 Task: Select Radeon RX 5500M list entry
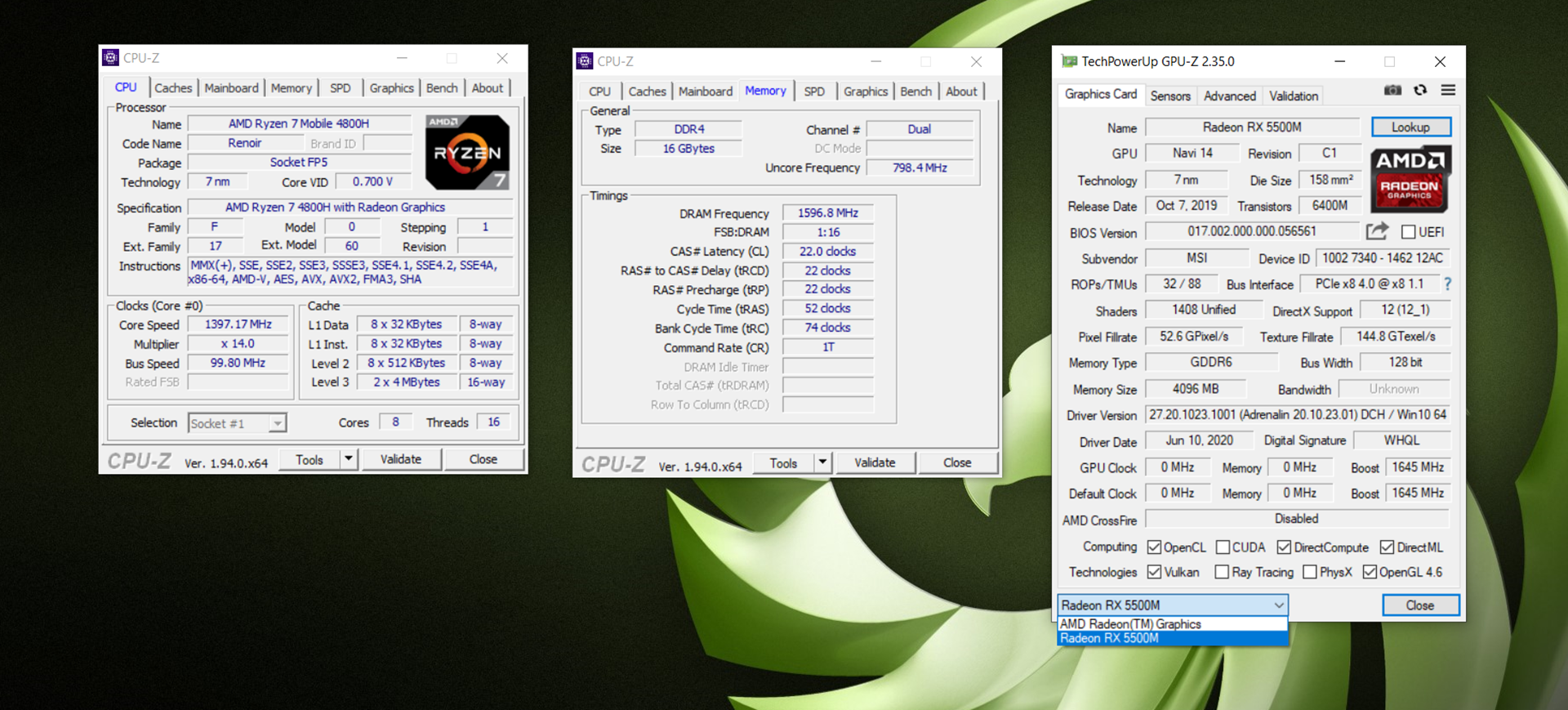[x=1172, y=638]
